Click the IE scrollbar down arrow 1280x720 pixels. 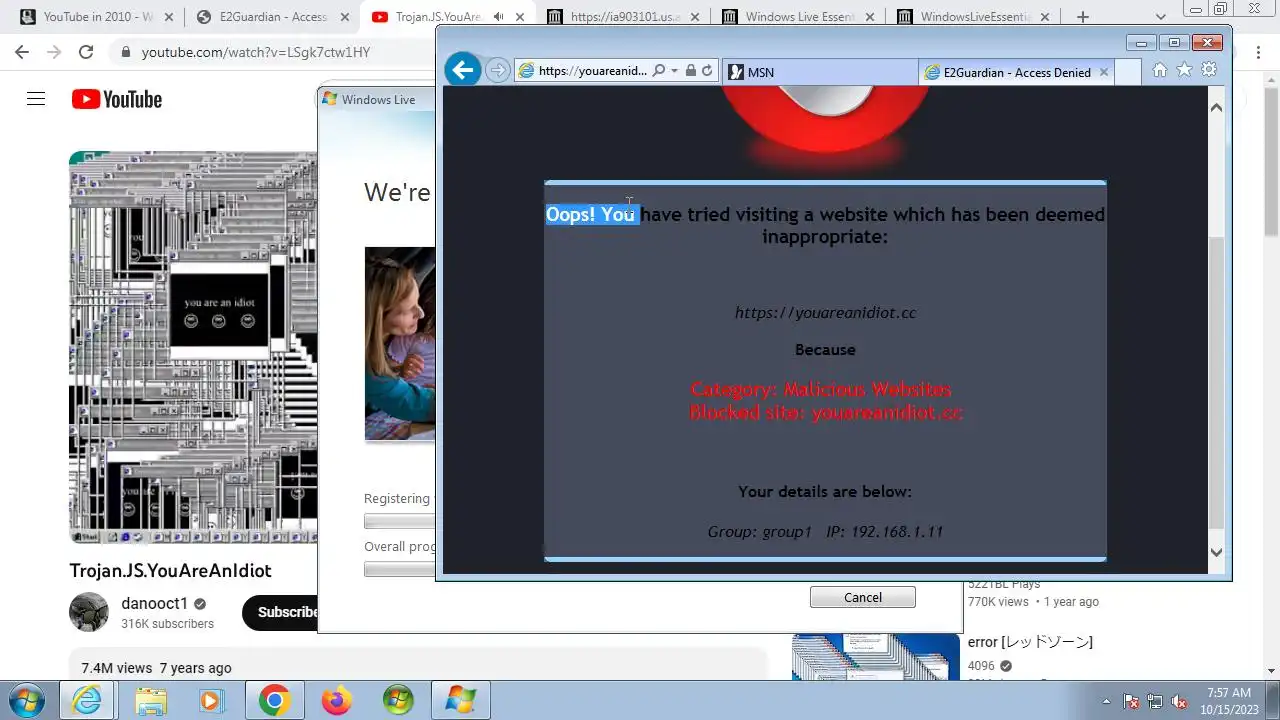pyautogui.click(x=1216, y=551)
